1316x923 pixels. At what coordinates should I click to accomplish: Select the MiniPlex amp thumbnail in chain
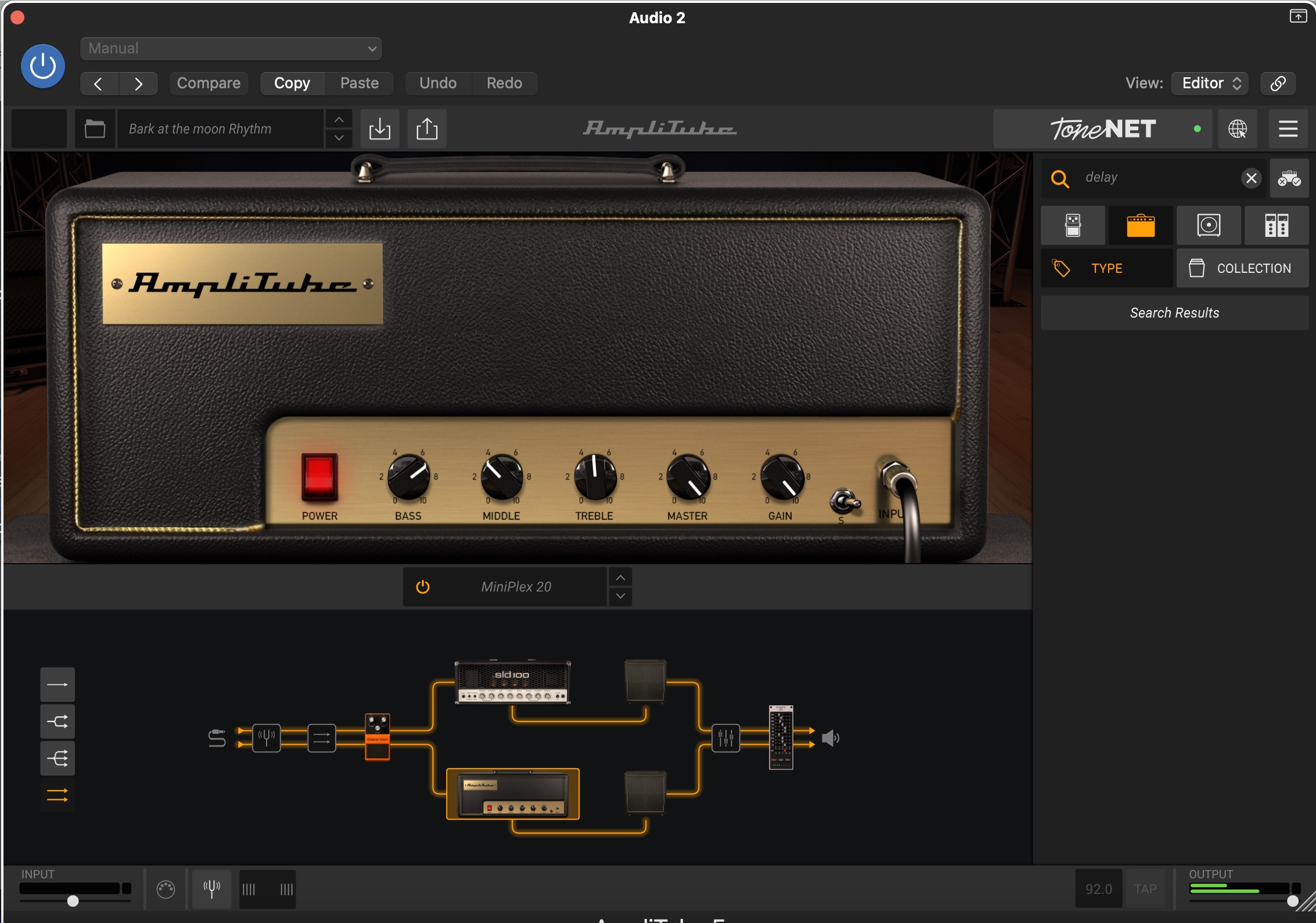point(513,794)
